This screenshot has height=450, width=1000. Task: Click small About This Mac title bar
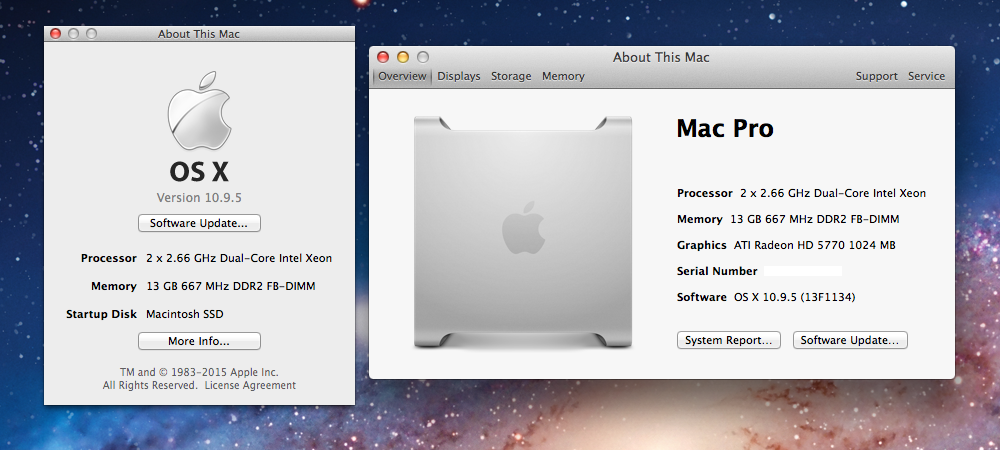pyautogui.click(x=199, y=34)
